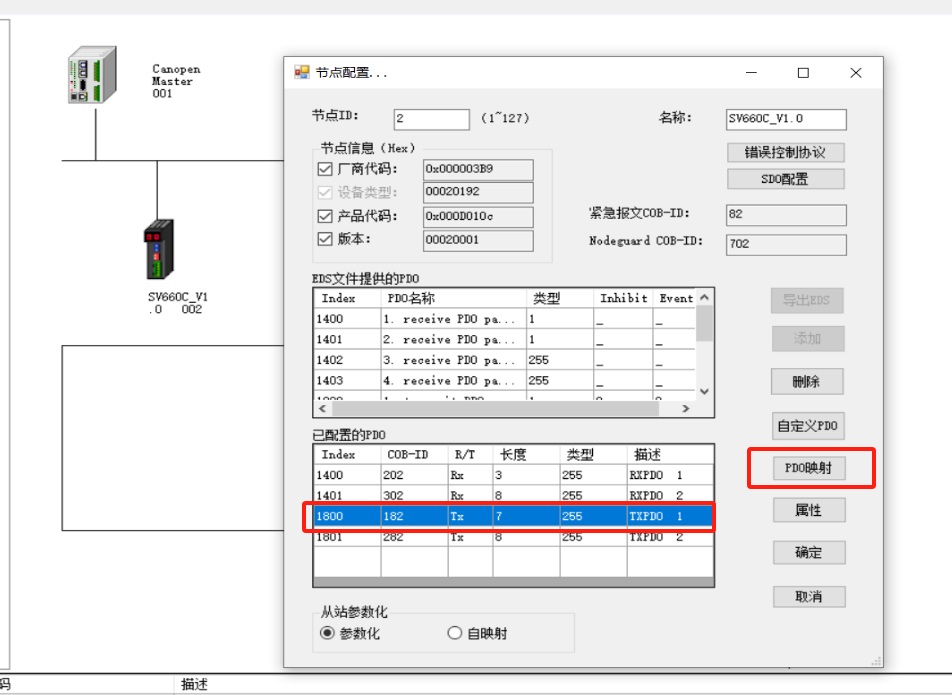Toggle the 版本 checkbox
The width and height of the screenshot is (952, 695).
324,239
